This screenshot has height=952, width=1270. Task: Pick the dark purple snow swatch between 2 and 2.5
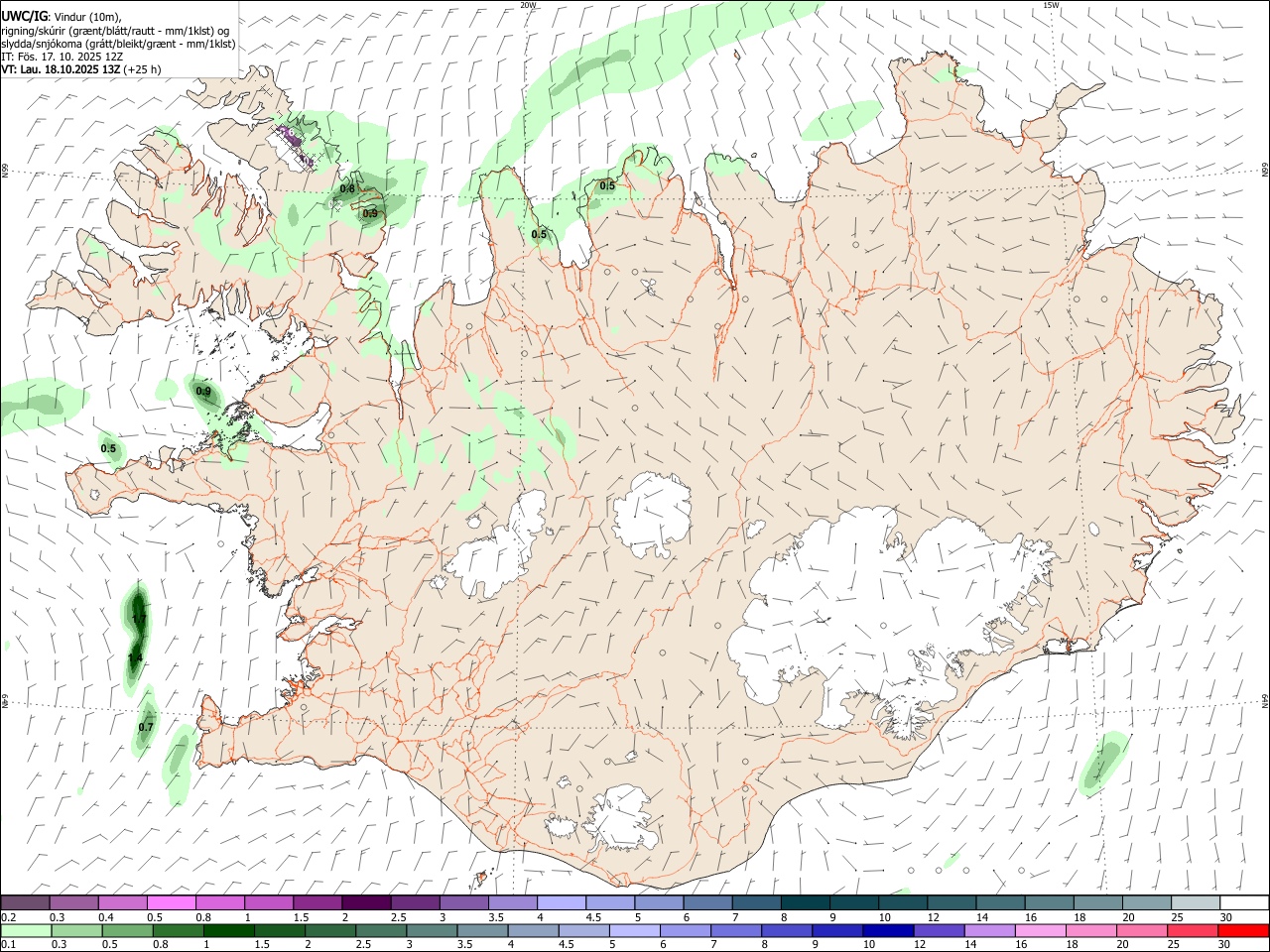(366, 902)
